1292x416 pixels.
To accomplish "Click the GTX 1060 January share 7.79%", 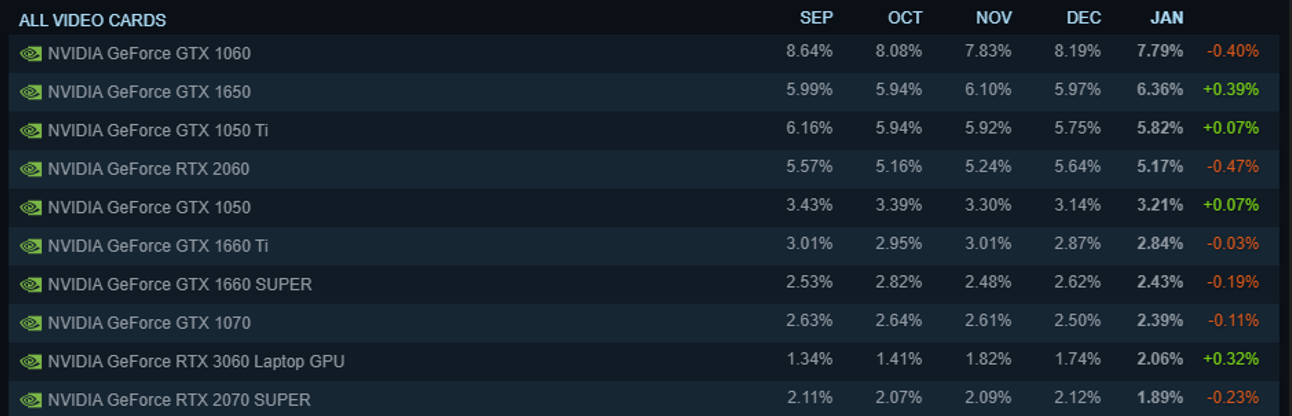I will (1160, 51).
